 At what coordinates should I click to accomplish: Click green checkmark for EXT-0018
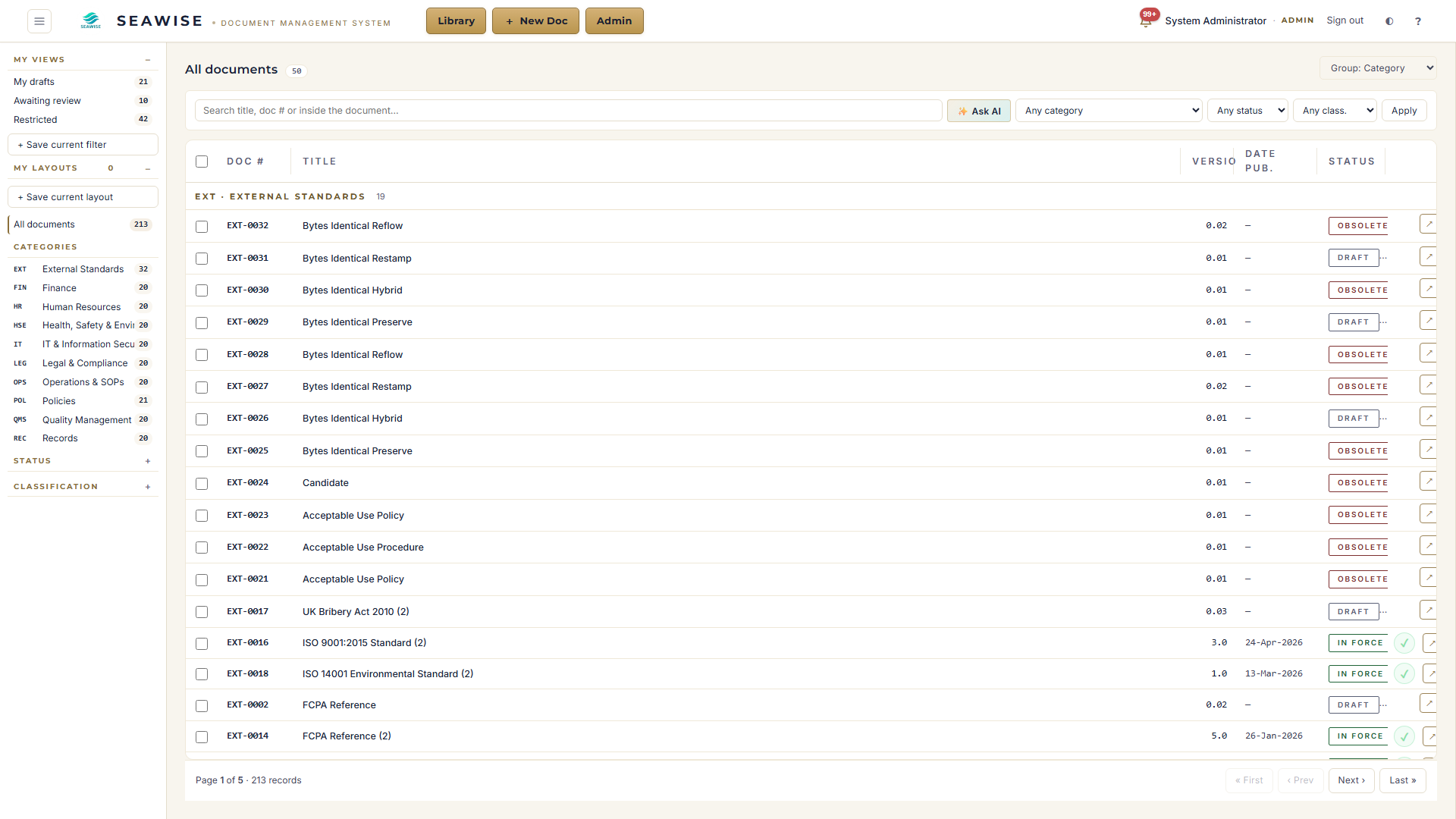[1404, 674]
